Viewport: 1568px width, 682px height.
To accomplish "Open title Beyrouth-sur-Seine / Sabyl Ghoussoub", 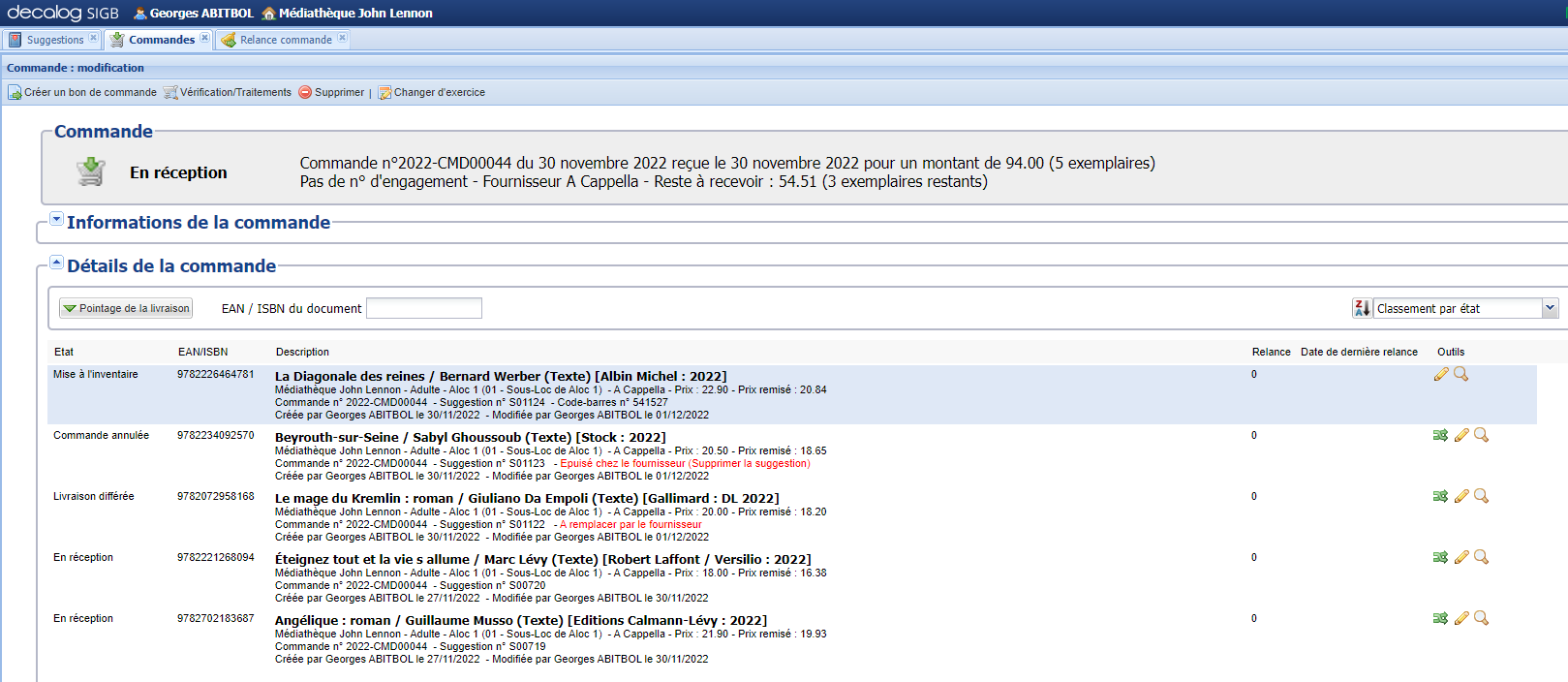I will pyautogui.click(x=471, y=437).
